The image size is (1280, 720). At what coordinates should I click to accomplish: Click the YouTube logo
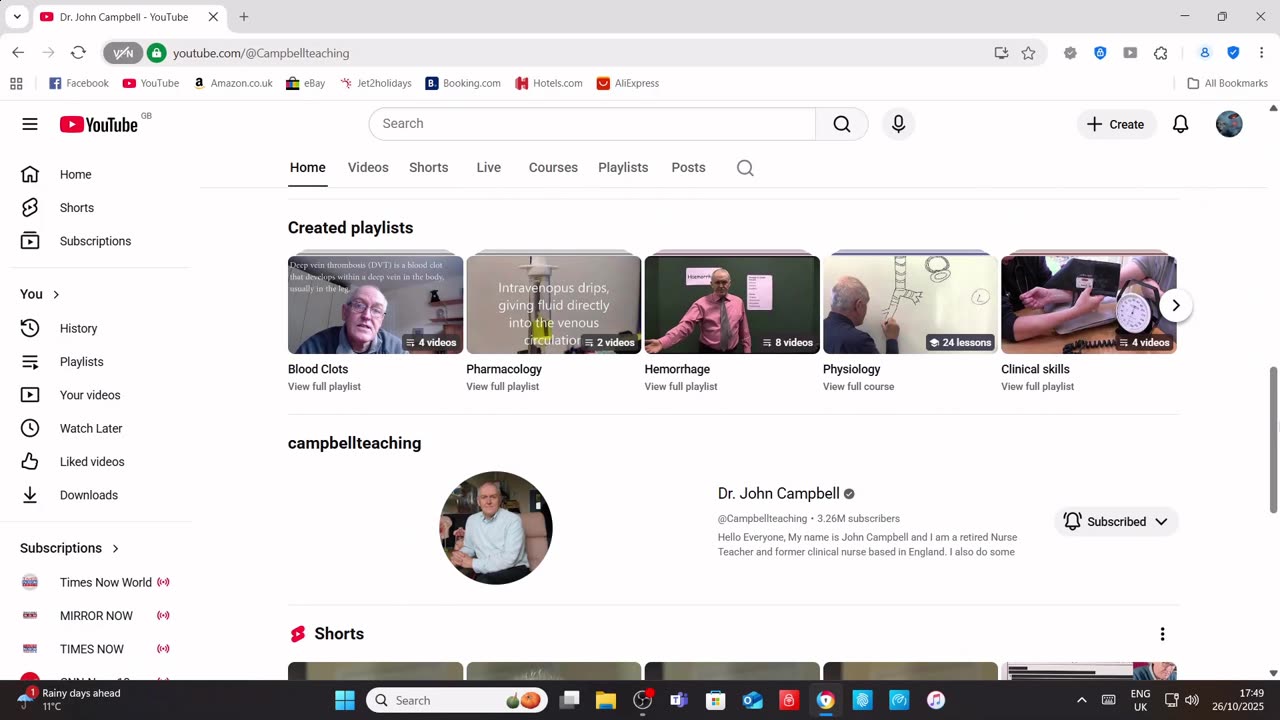[99, 124]
